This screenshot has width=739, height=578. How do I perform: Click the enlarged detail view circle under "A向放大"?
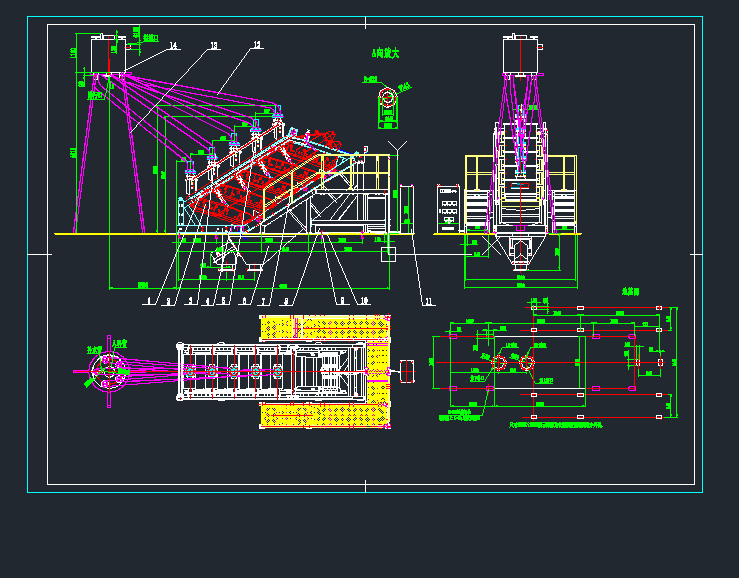387,98
